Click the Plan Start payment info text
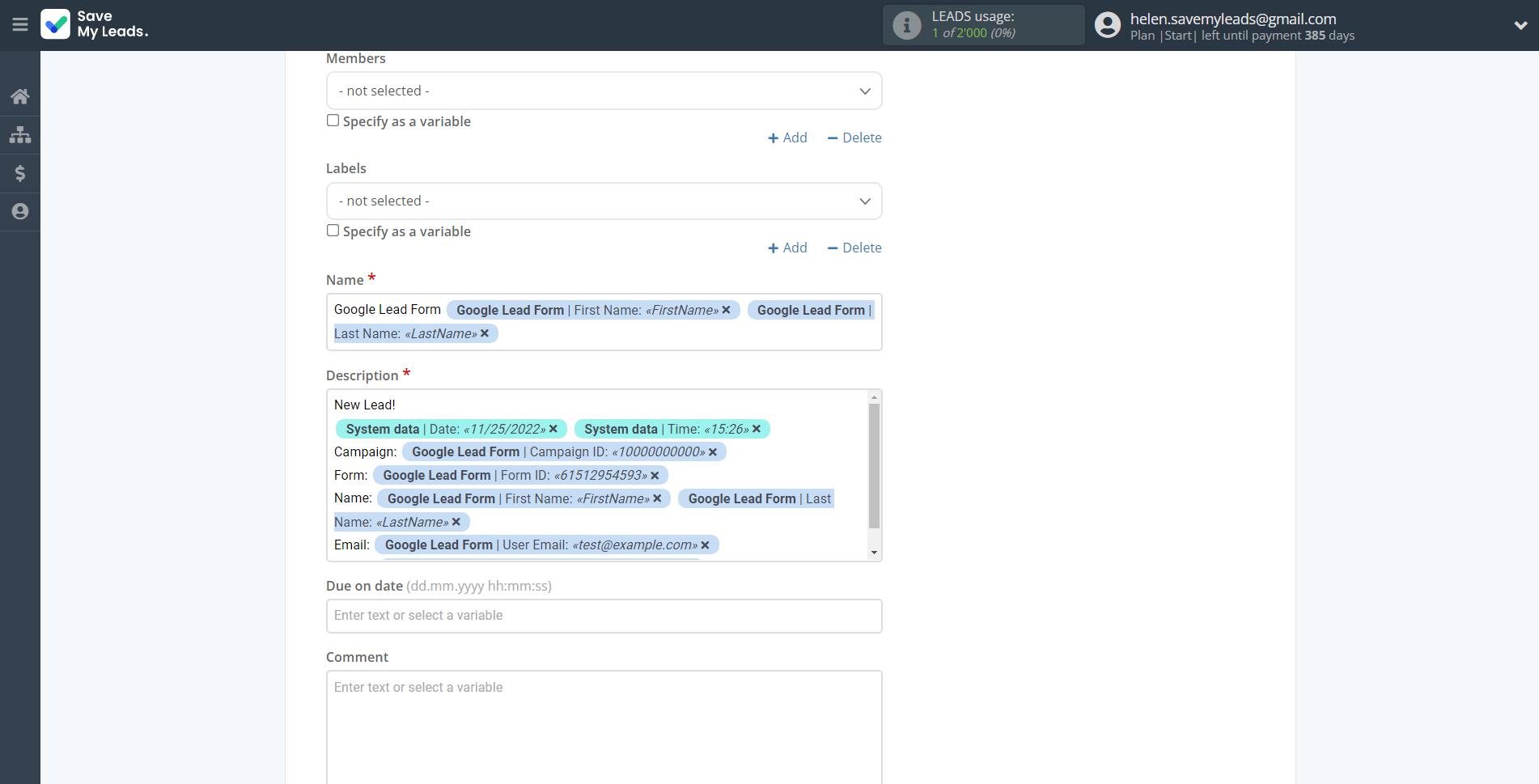The image size is (1539, 784). 1242,36
